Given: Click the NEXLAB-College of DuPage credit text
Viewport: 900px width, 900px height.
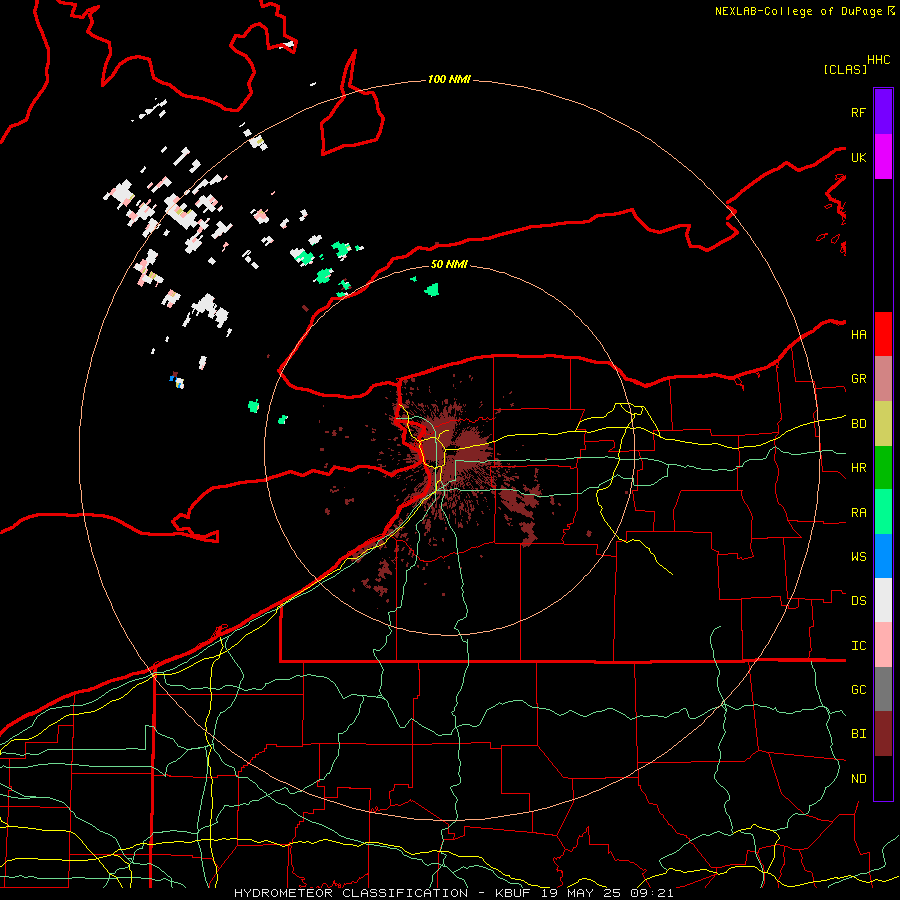Looking at the screenshot, I should click(x=798, y=11).
